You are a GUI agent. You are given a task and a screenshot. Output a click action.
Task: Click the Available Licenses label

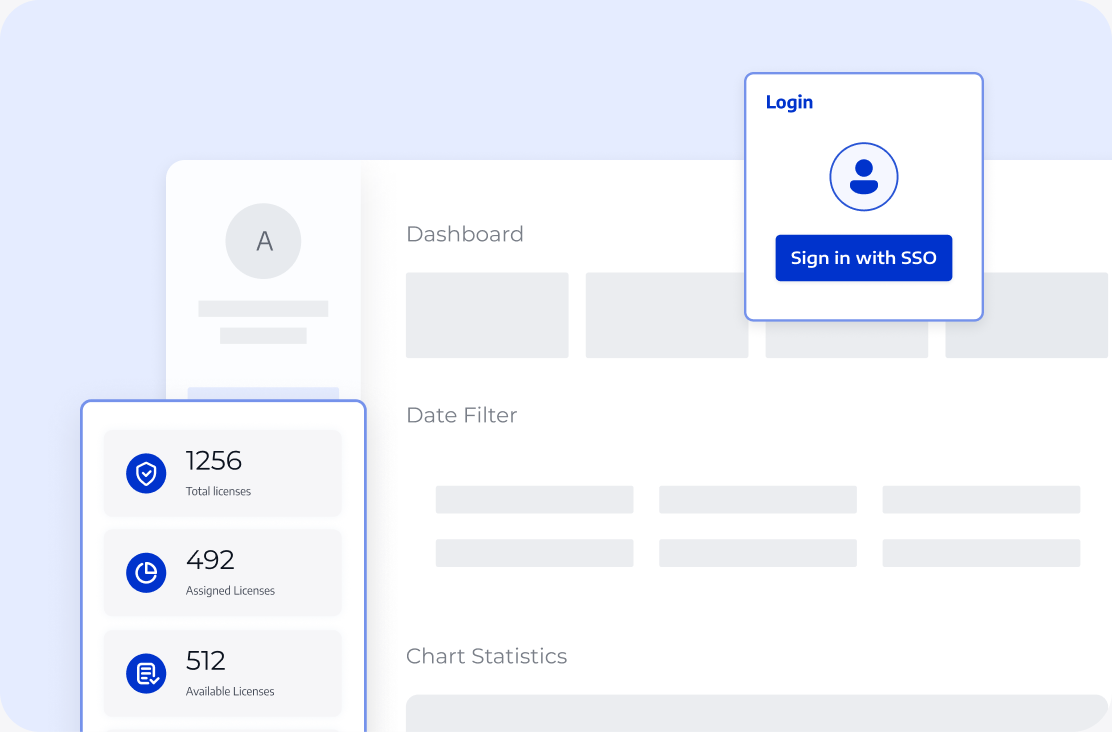coord(230,692)
